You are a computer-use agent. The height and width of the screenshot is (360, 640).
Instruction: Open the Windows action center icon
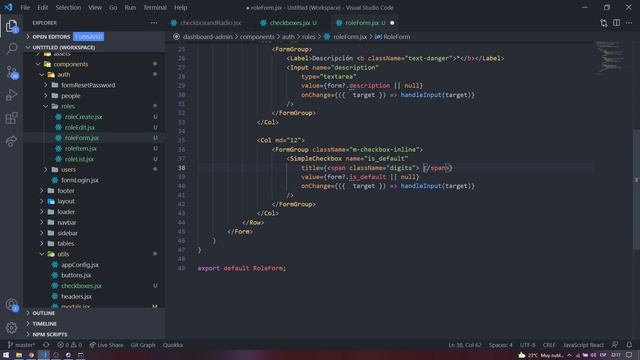(629, 355)
